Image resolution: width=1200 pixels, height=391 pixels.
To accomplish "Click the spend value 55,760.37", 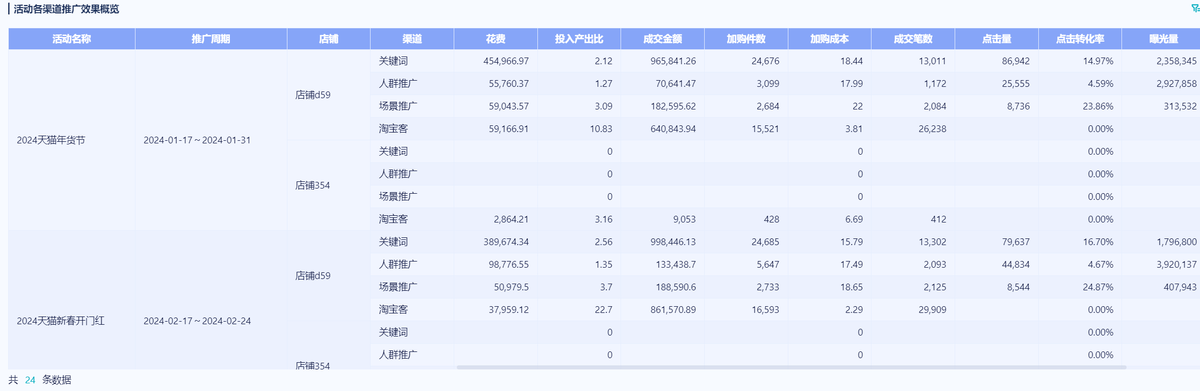I will click(508, 83).
